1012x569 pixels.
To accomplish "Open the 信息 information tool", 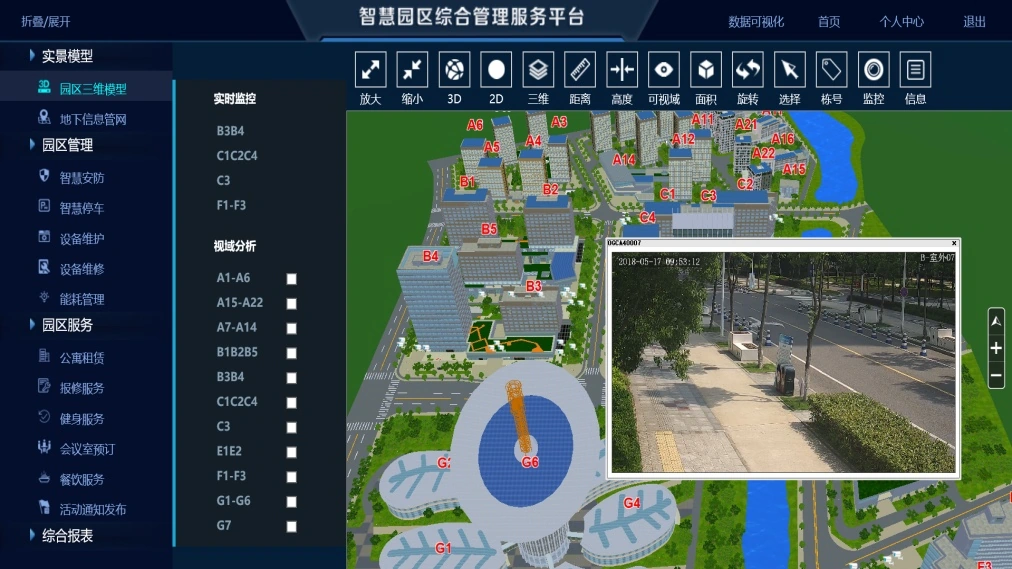I will [916, 70].
